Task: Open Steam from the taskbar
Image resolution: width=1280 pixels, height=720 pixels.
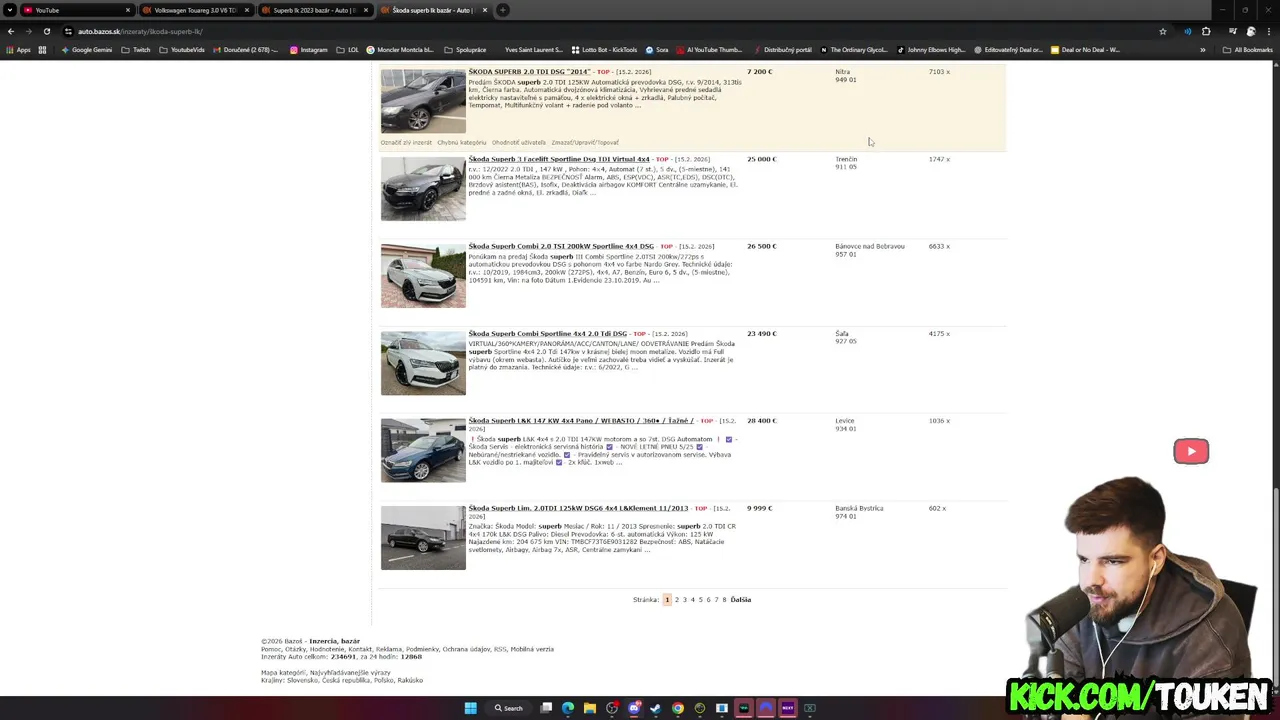Action: tap(656, 708)
